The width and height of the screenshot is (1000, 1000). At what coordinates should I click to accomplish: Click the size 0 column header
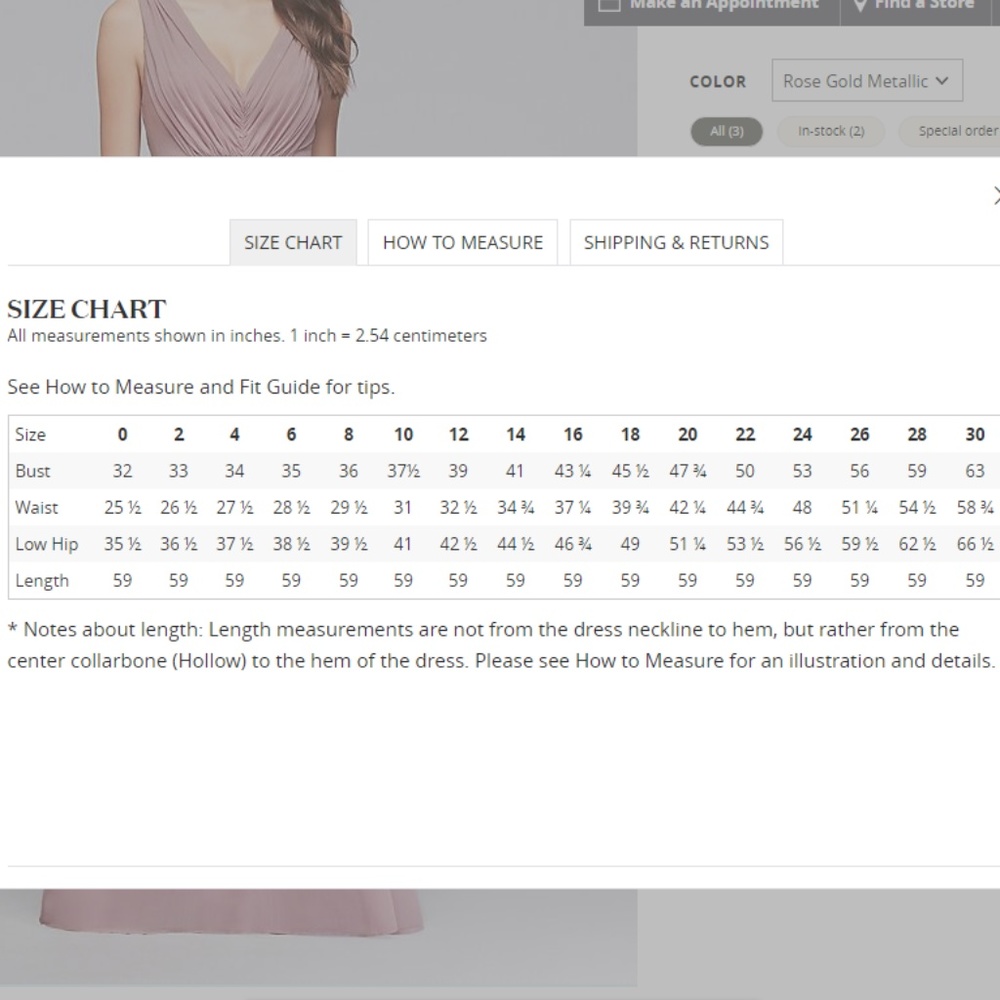pyautogui.click(x=122, y=434)
